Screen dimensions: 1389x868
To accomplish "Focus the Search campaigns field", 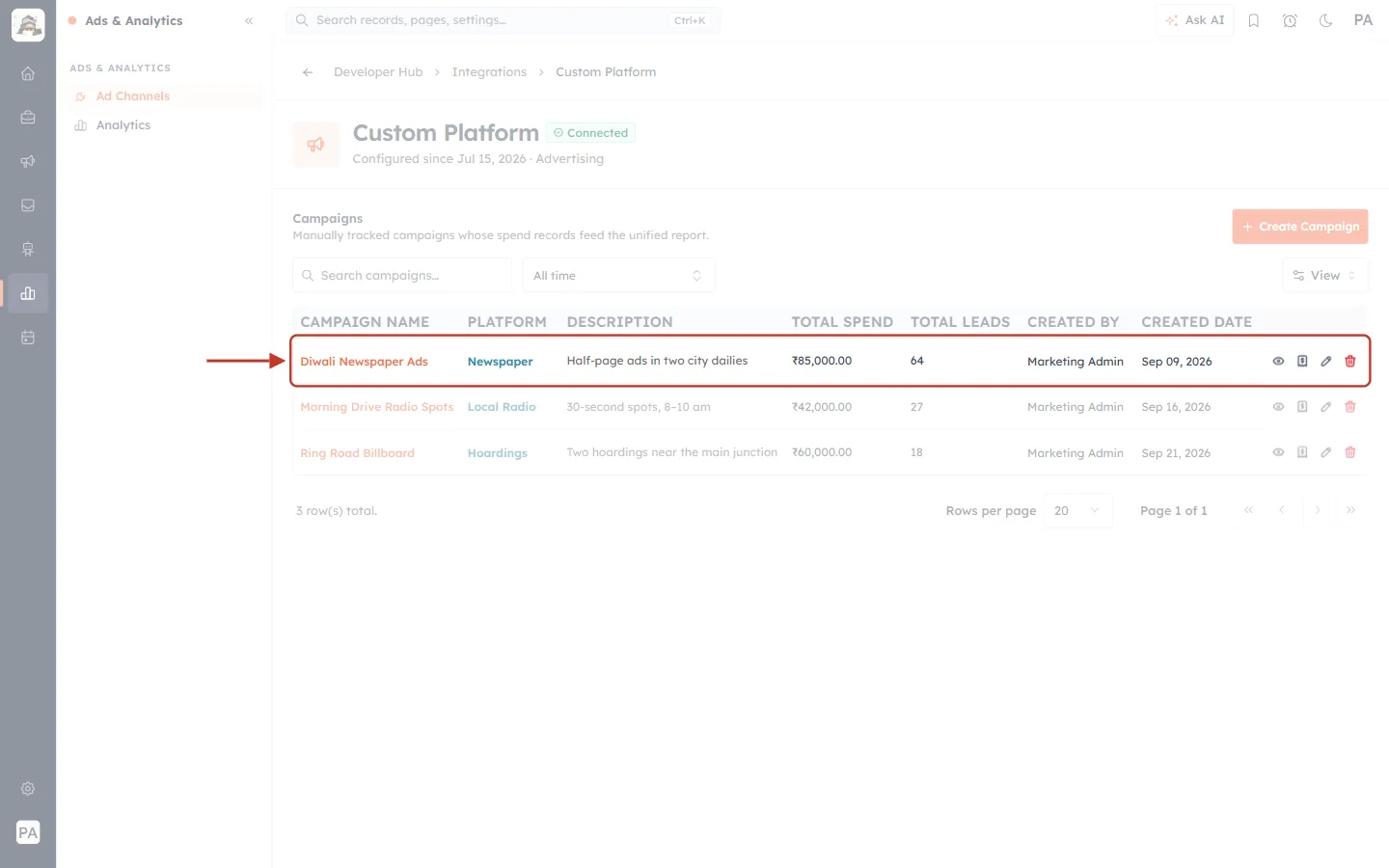I will 402,276.
